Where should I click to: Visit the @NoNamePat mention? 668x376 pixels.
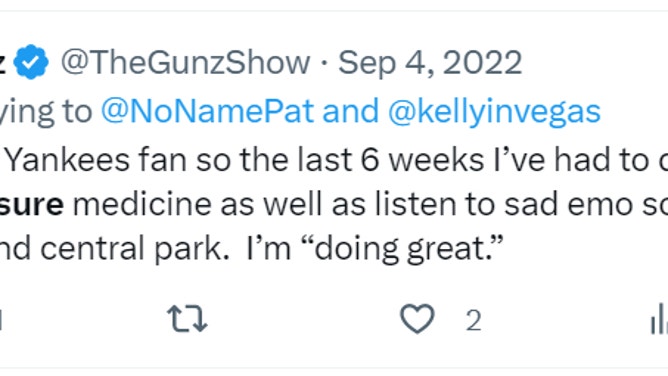coord(207,112)
